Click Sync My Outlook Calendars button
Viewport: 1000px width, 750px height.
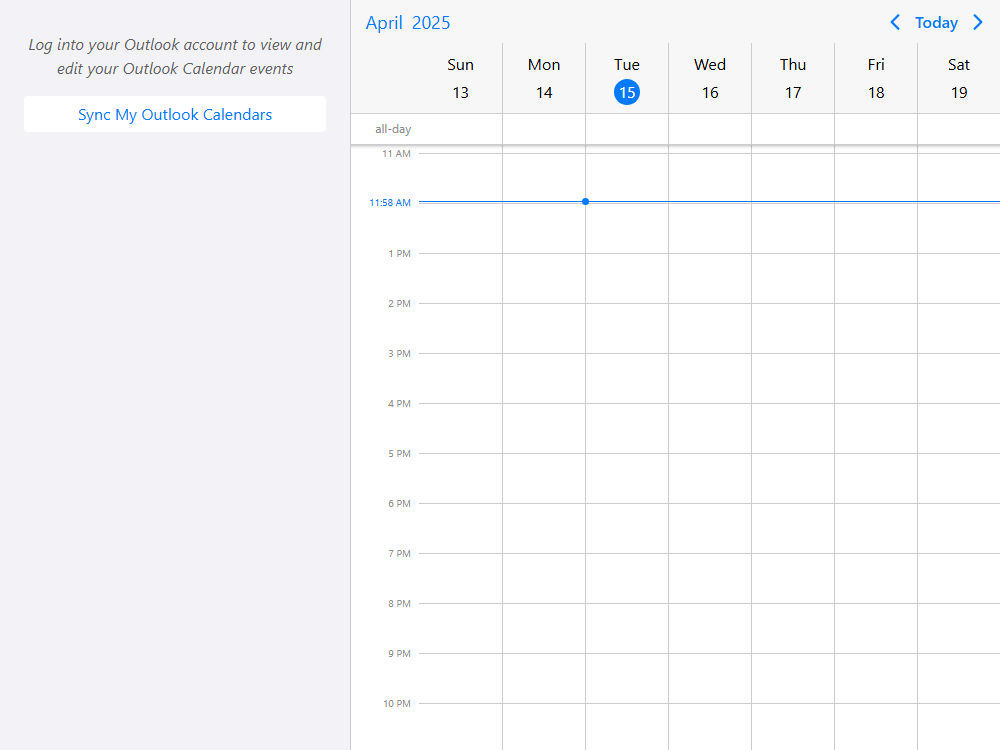175,114
